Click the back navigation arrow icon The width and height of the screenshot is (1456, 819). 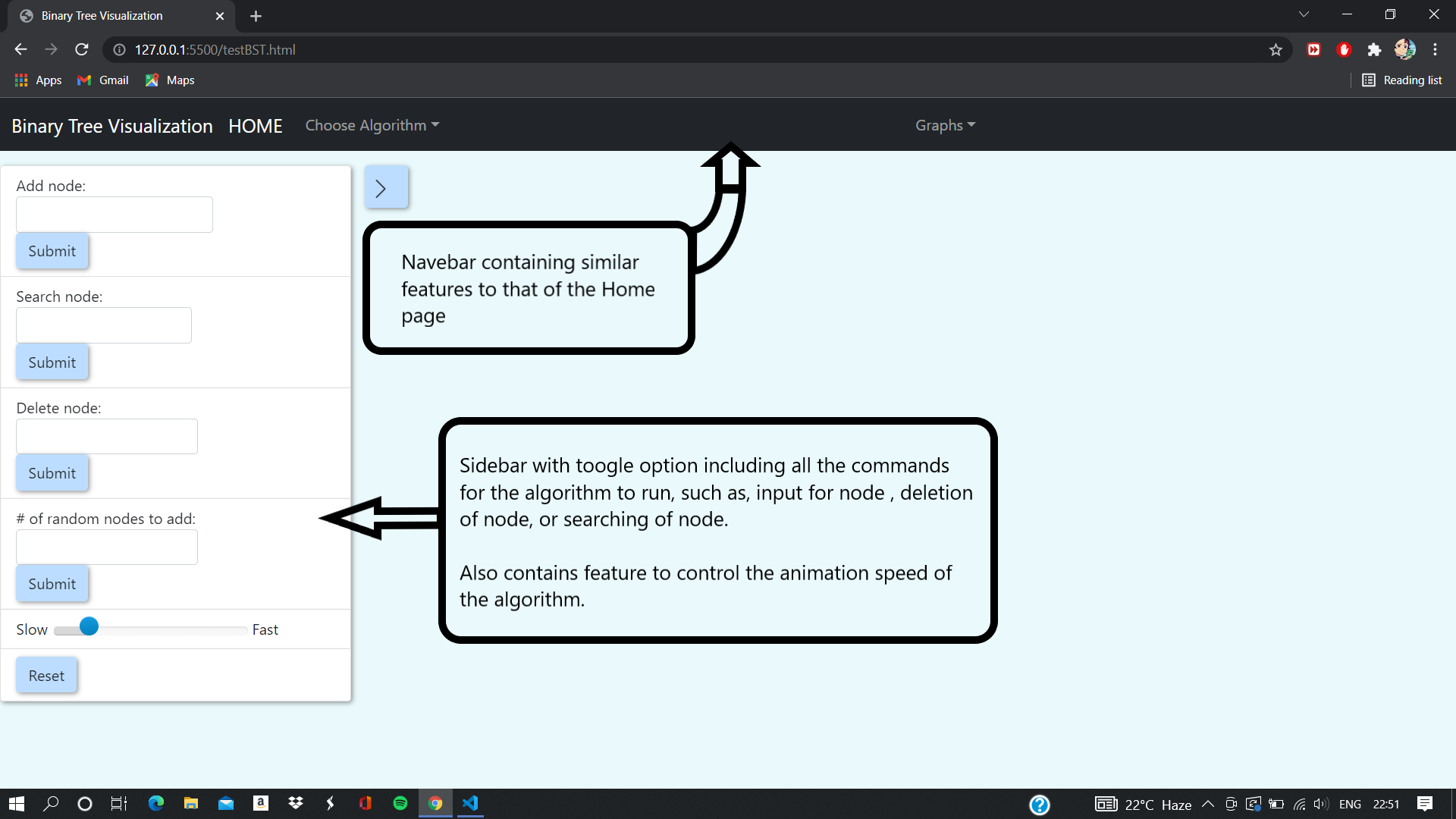point(20,50)
